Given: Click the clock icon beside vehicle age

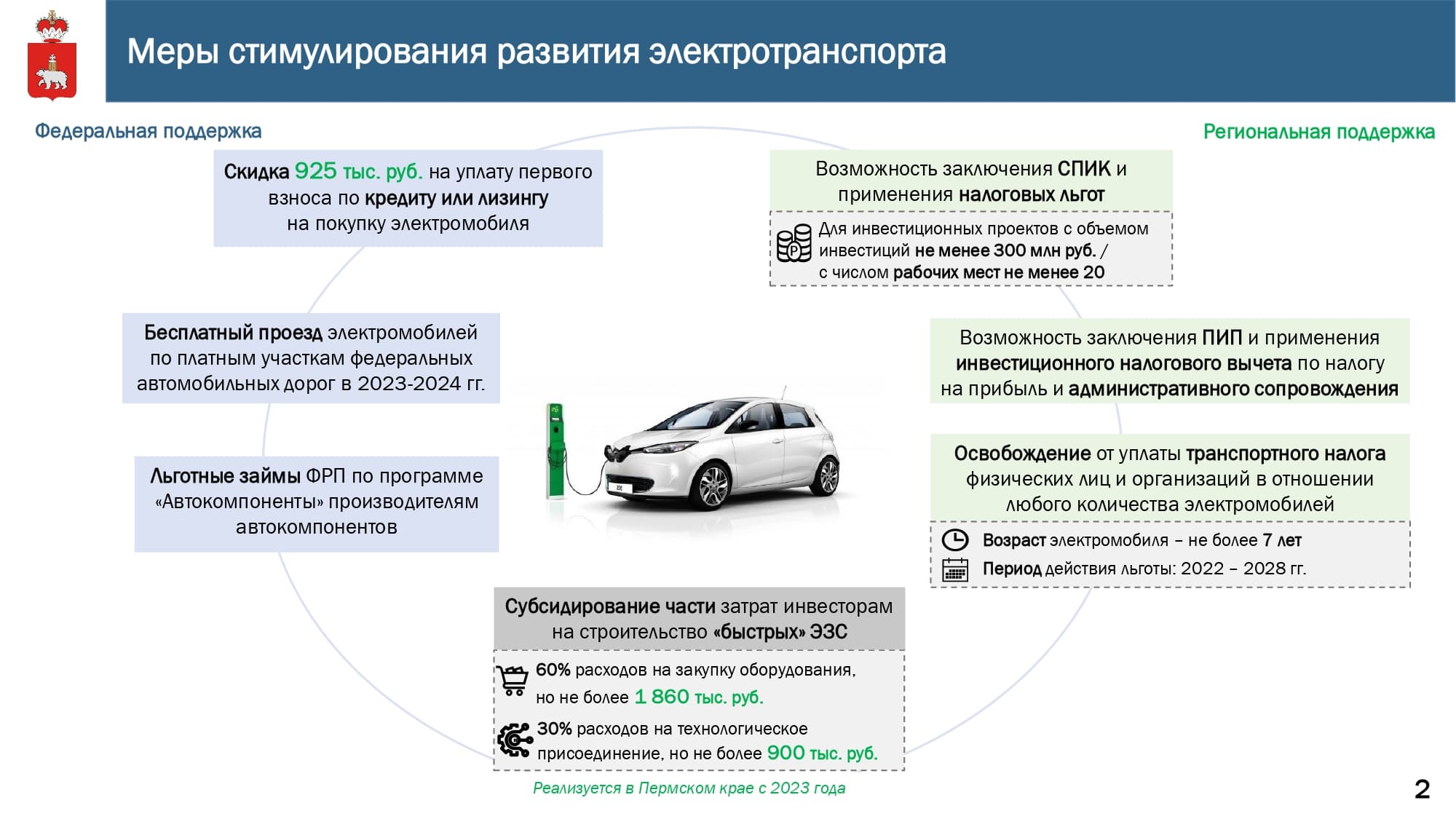Looking at the screenshot, I should 954,540.
